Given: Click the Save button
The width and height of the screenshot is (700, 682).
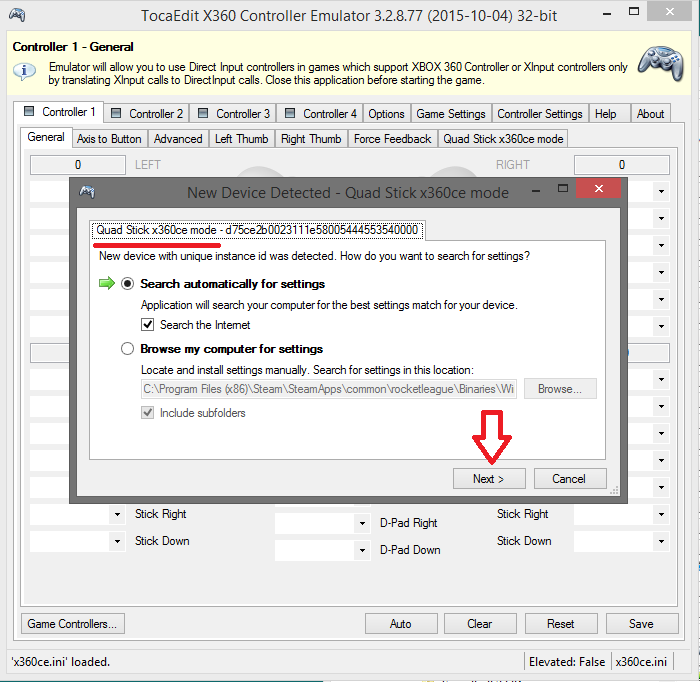Looking at the screenshot, I should point(642,624).
